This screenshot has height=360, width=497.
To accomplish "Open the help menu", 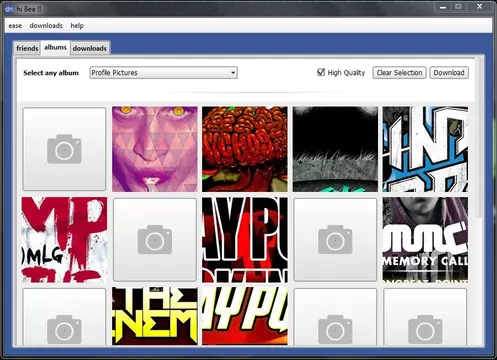I will coord(77,26).
